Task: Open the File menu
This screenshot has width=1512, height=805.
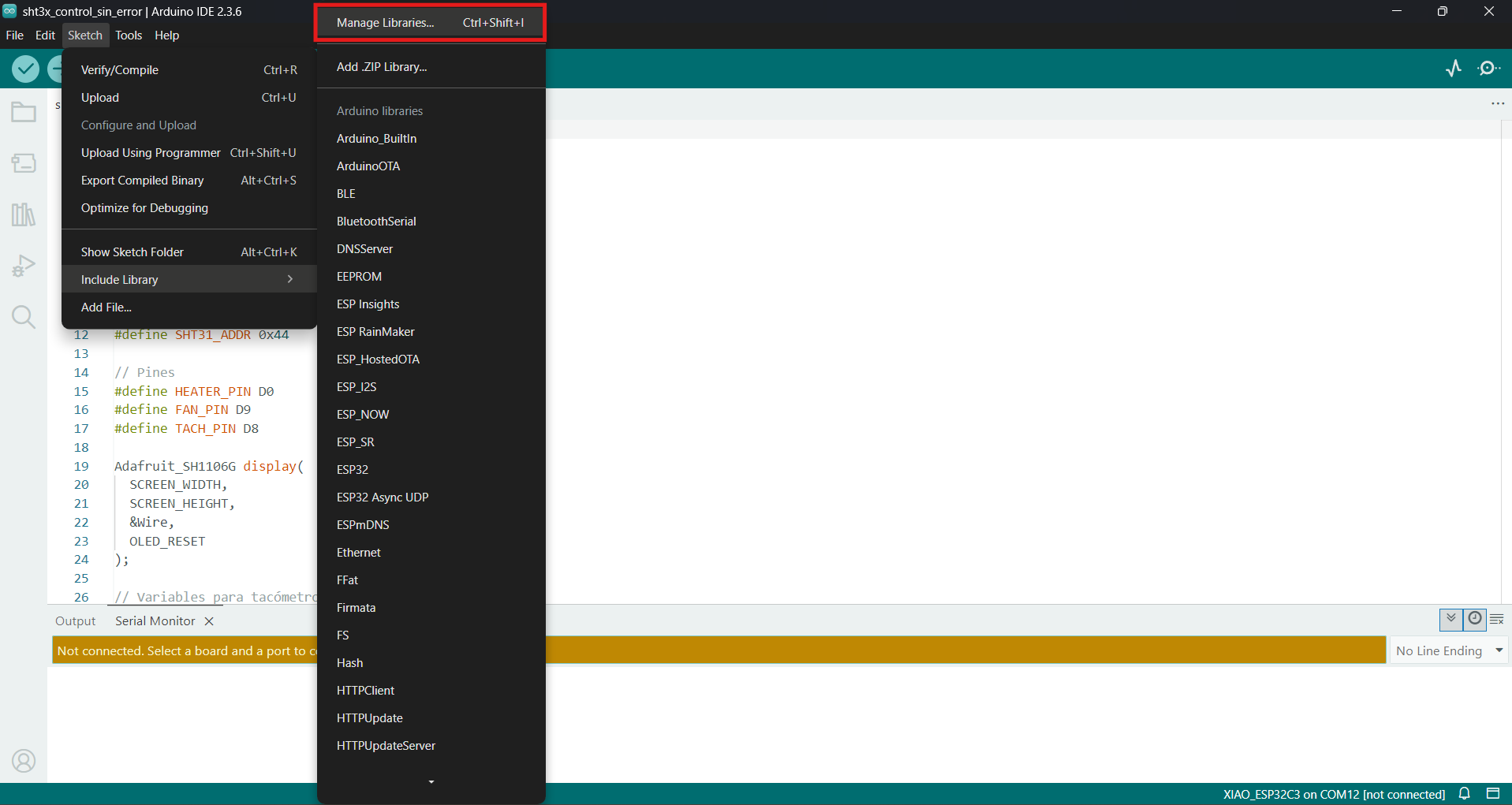Action: point(15,35)
